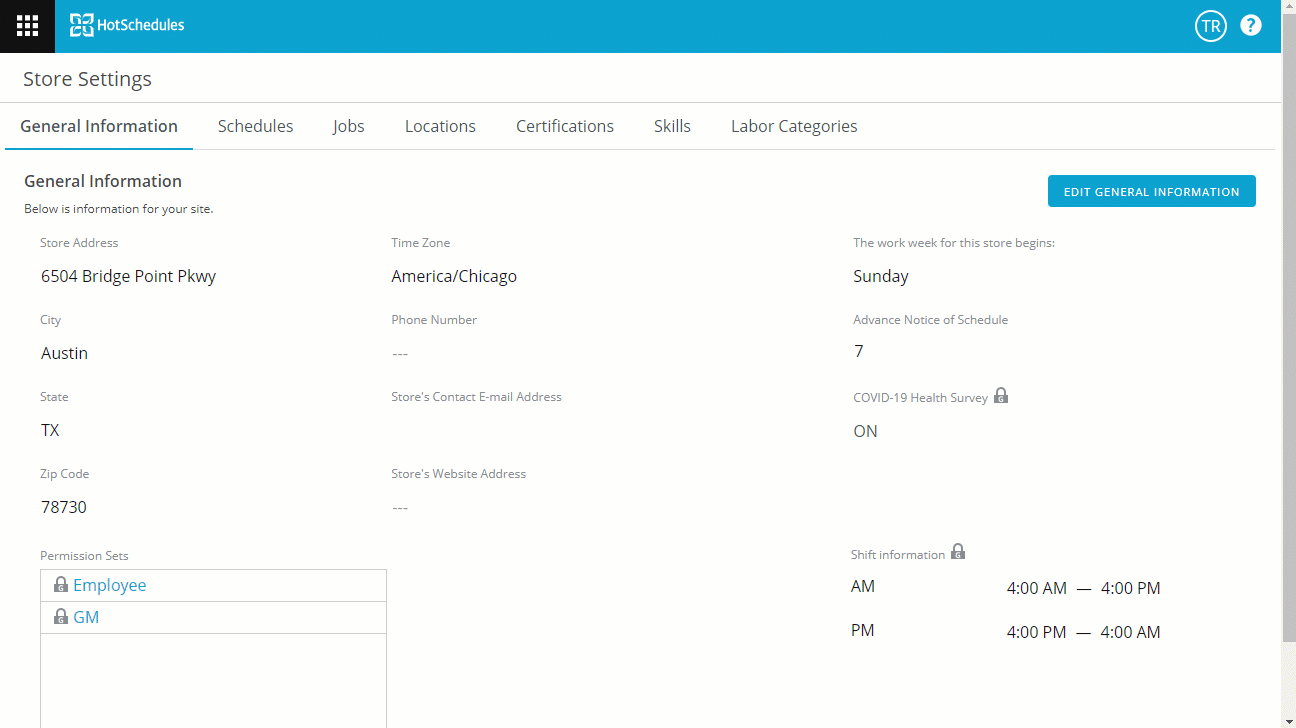Open the app launcher grid menu

click(27, 26)
